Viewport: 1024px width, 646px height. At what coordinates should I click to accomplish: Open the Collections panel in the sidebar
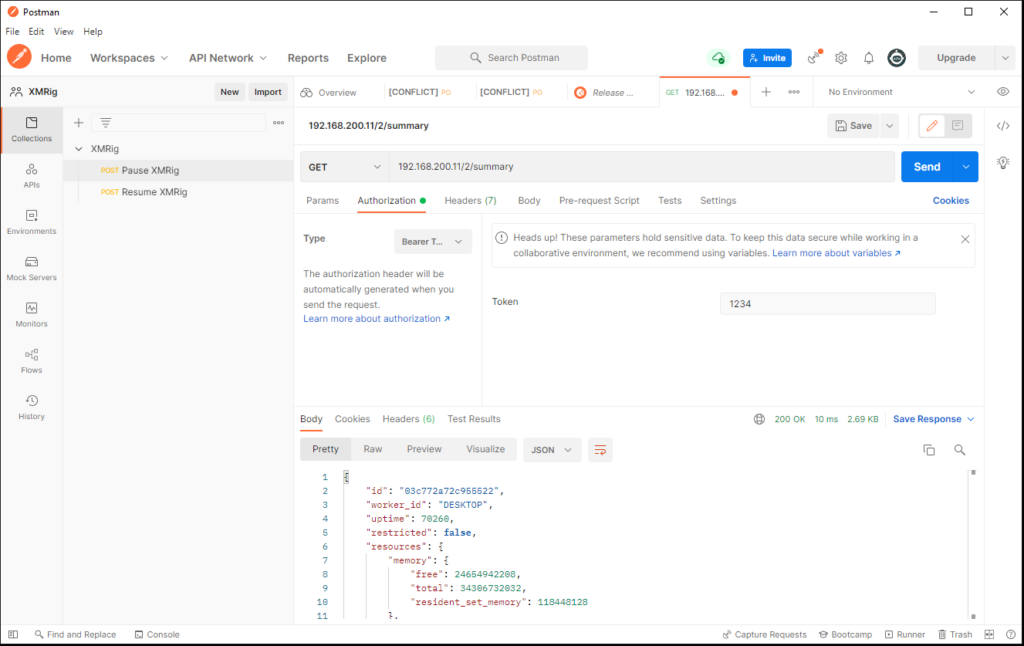click(31, 128)
